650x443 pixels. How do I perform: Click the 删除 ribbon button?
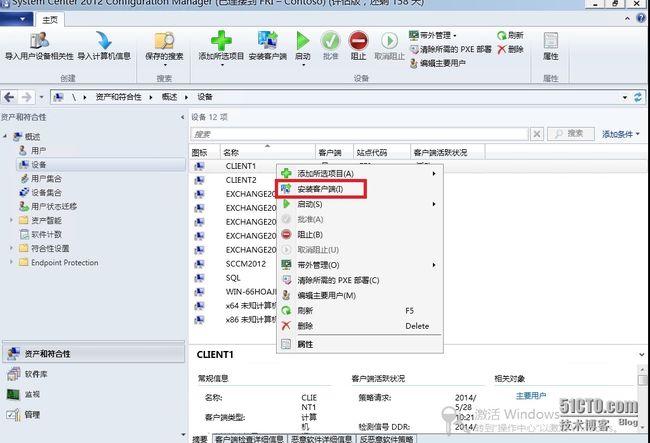510,49
